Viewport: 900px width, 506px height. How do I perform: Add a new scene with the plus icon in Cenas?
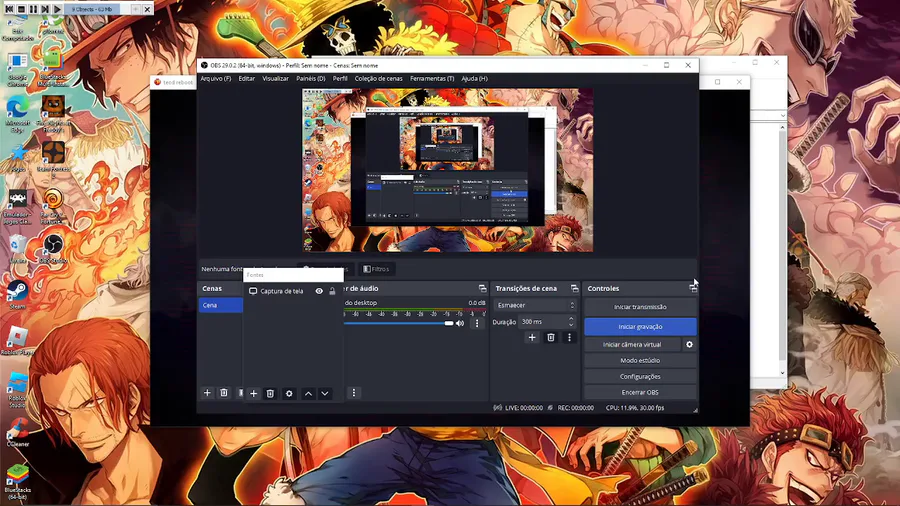(207, 393)
